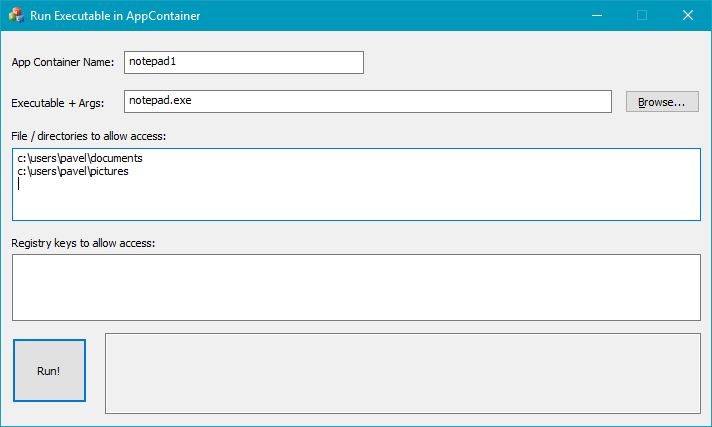
Task: Click the 'Registry keys to allow access:' label
Action: point(83,243)
